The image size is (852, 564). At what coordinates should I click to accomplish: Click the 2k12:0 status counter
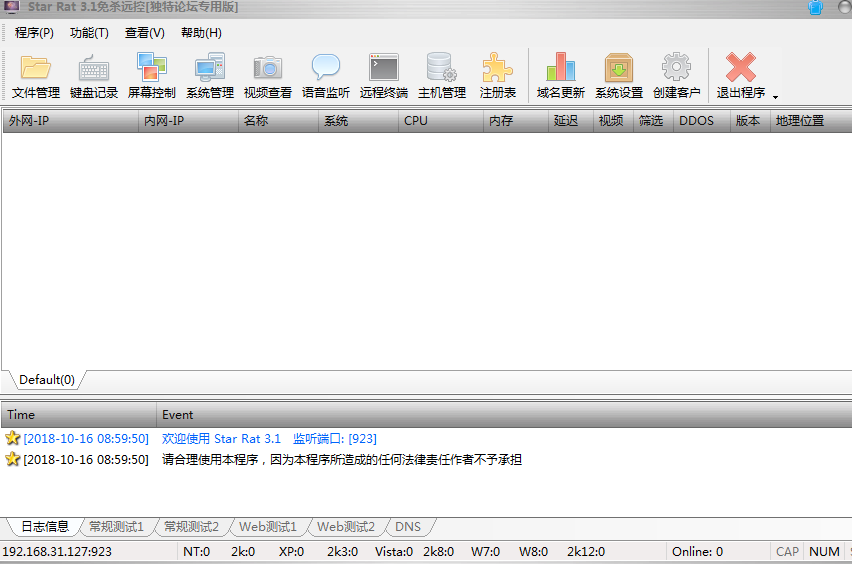(586, 552)
